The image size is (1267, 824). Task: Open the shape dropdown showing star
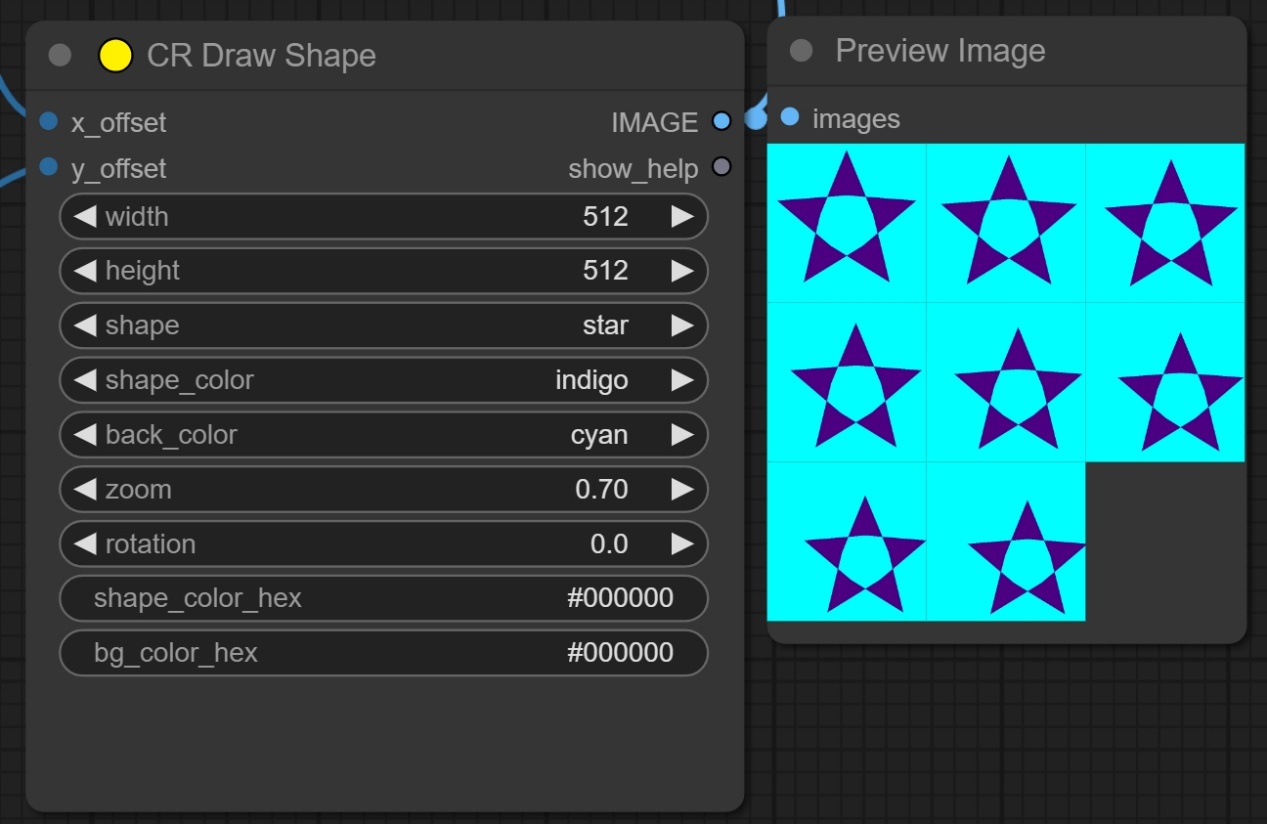click(x=383, y=326)
